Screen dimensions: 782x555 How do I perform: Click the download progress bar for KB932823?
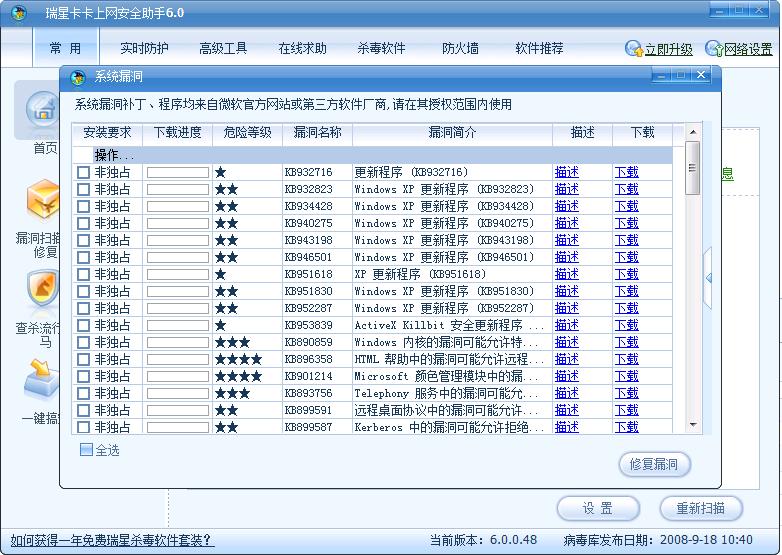point(178,189)
